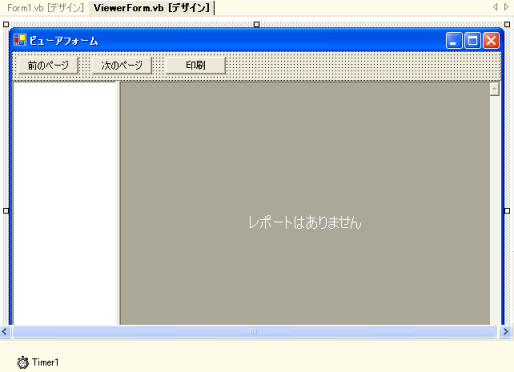
Task: Click the viewer's vertical scroll up arrow
Action: 494,89
